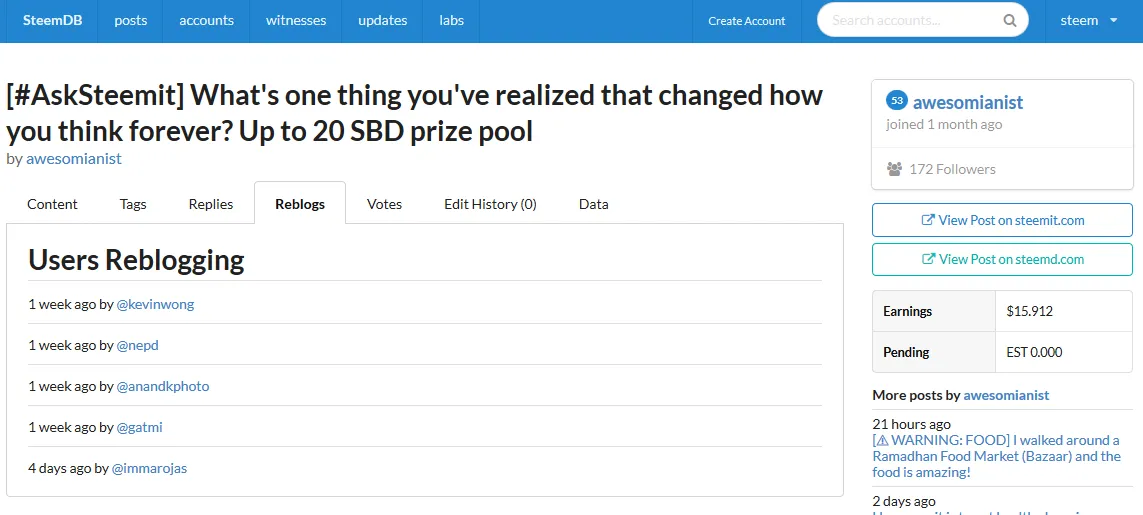The image size is (1143, 515).
Task: Switch to the Content tab
Action: click(52, 204)
